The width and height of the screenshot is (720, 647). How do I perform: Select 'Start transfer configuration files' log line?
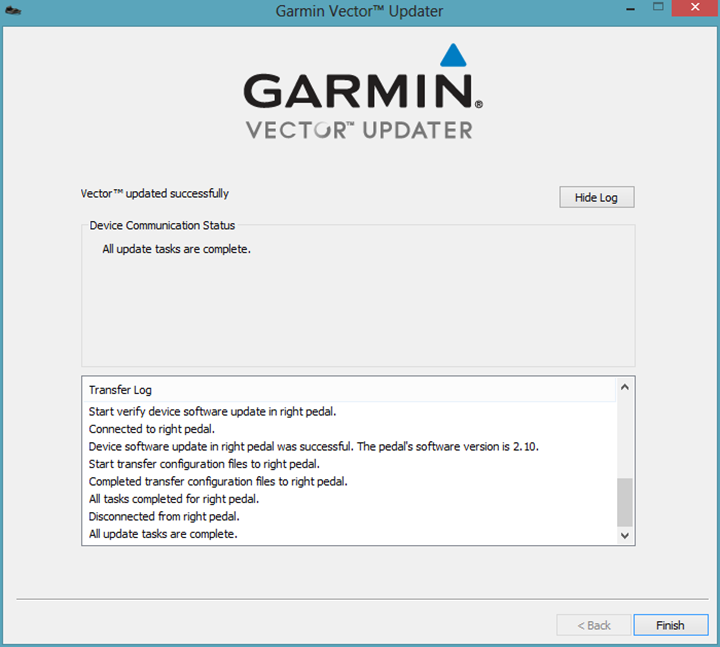click(204, 464)
